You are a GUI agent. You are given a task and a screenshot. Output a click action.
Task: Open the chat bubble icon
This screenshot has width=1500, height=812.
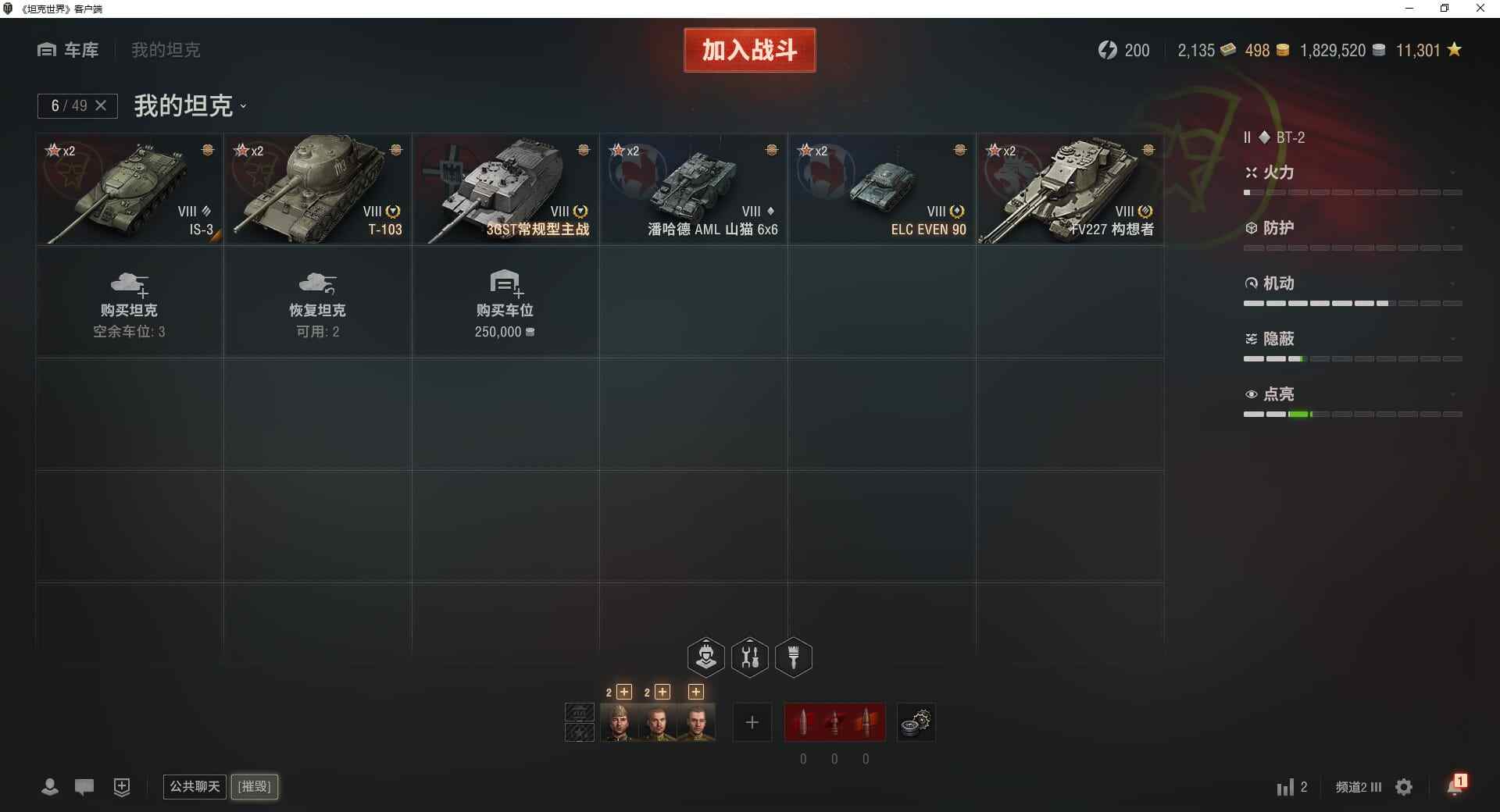(x=84, y=787)
